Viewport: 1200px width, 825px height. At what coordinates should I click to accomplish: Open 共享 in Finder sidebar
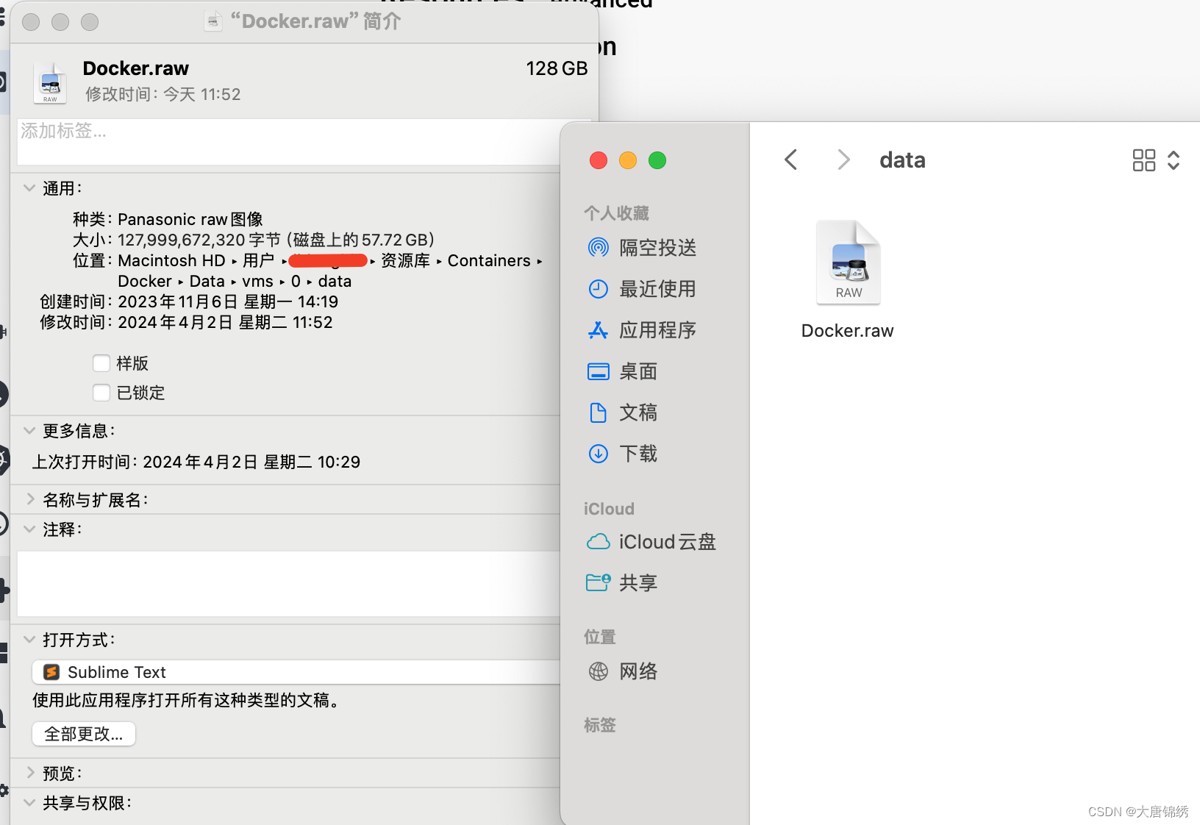coord(638,583)
